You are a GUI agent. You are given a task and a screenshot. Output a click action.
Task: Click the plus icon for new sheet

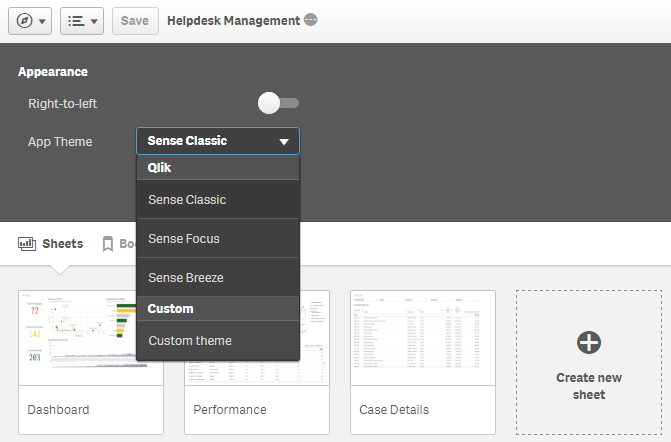589,343
